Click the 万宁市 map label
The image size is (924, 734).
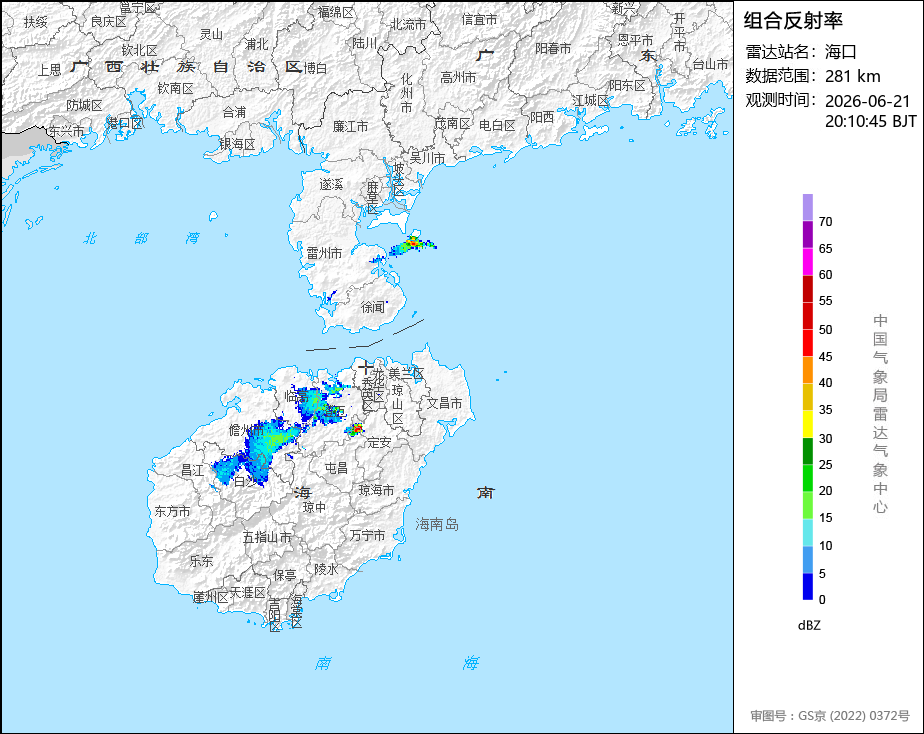pos(367,535)
